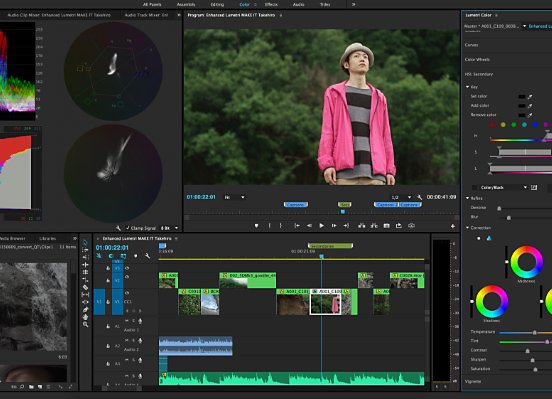The height and width of the screenshot is (399, 552).
Task: Toggle V3 track output eye
Action: coord(127,268)
